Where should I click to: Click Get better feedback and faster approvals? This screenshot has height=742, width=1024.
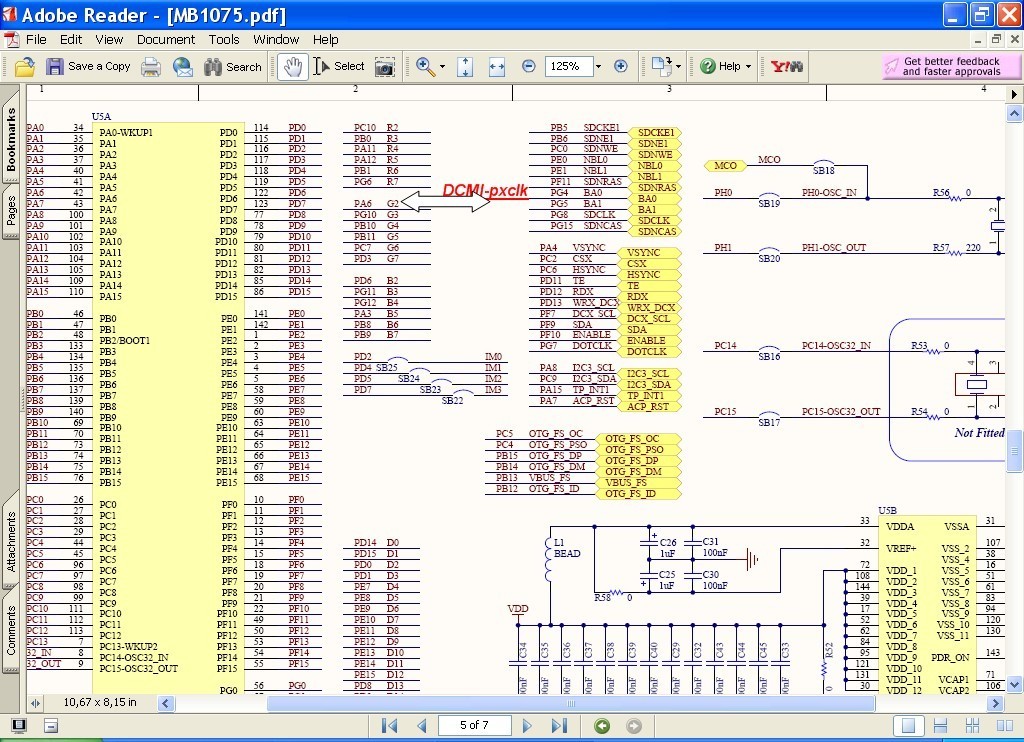click(x=951, y=66)
